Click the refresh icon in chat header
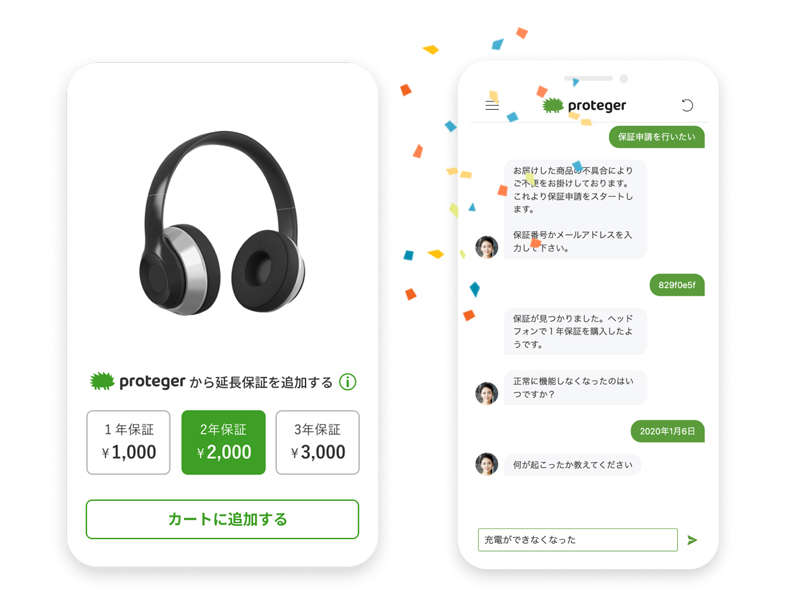Viewport: 800px width, 603px height. point(687,106)
